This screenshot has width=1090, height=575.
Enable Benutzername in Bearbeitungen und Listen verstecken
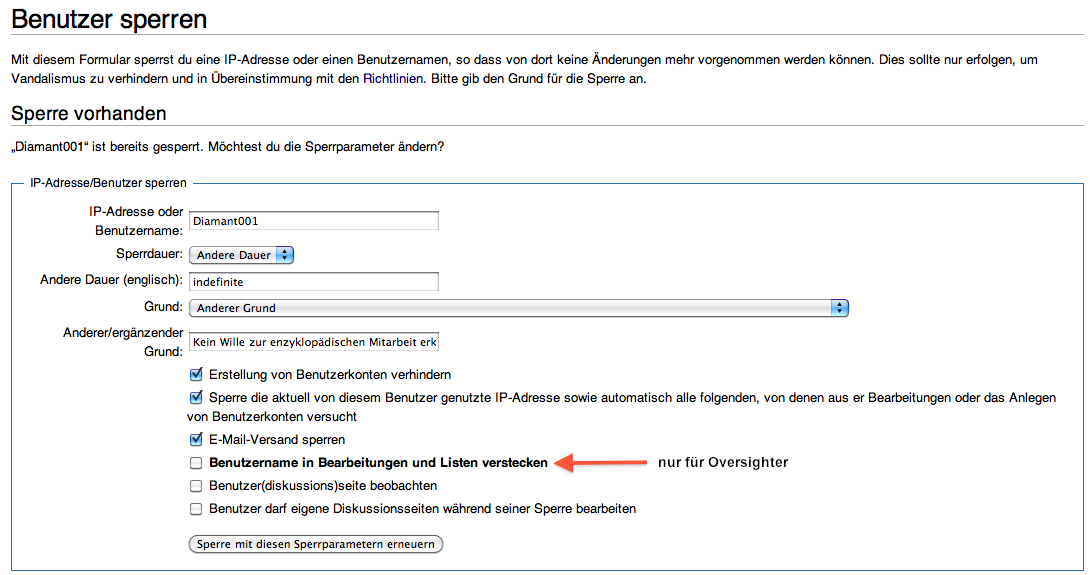[x=196, y=463]
